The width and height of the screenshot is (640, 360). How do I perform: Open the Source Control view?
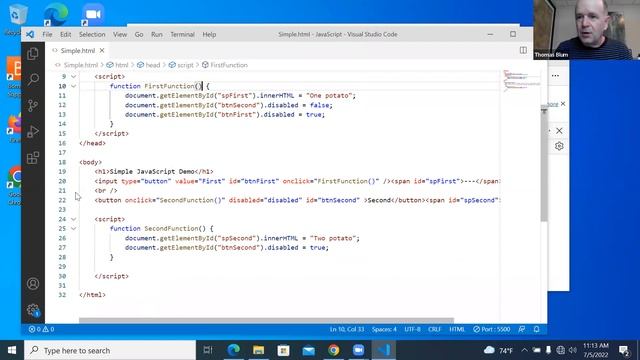click(x=33, y=105)
